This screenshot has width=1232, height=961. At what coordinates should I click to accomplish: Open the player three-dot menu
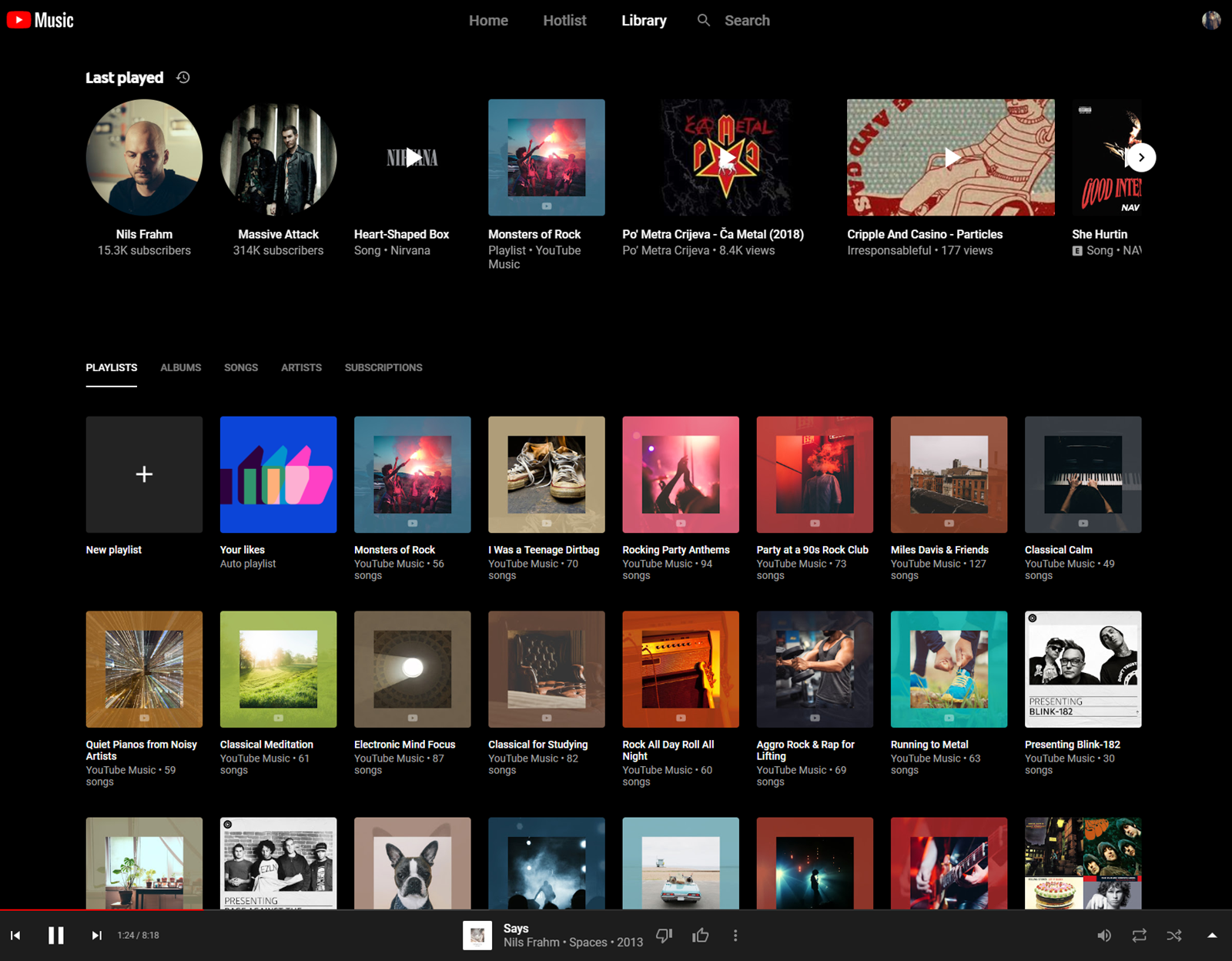tap(735, 935)
